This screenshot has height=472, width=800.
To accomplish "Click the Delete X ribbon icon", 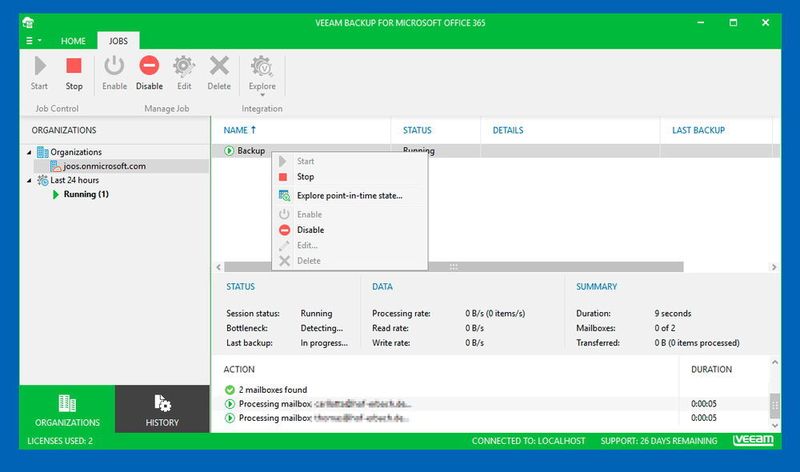I will coord(219,66).
